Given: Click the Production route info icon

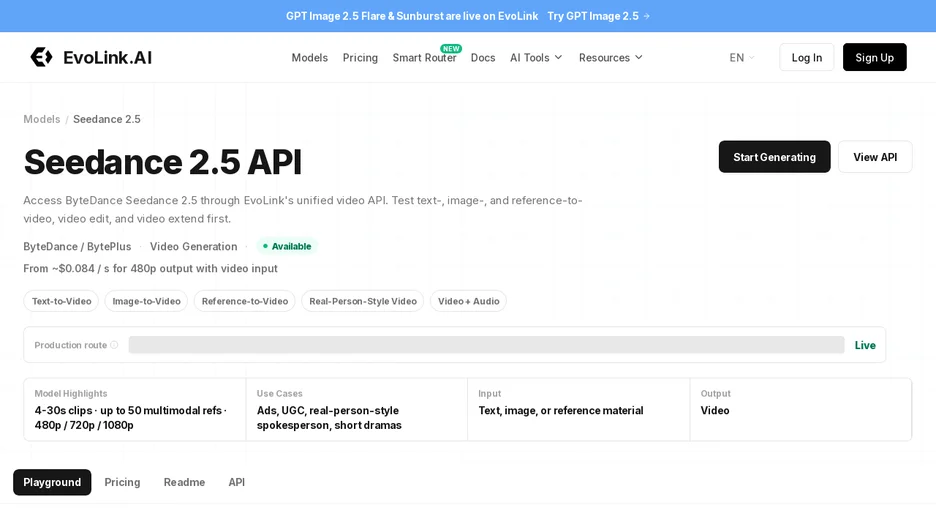Looking at the screenshot, I should (114, 345).
